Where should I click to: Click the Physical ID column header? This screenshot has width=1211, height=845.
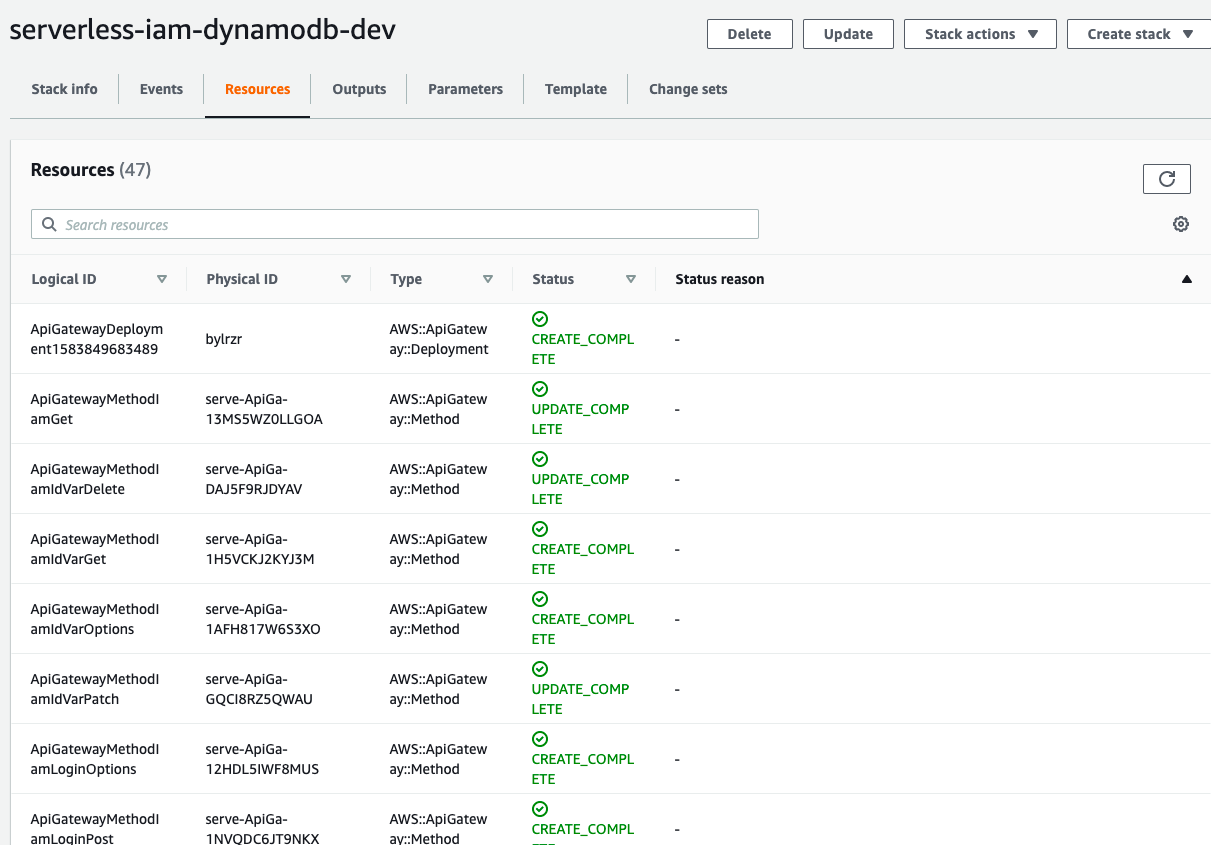242,279
